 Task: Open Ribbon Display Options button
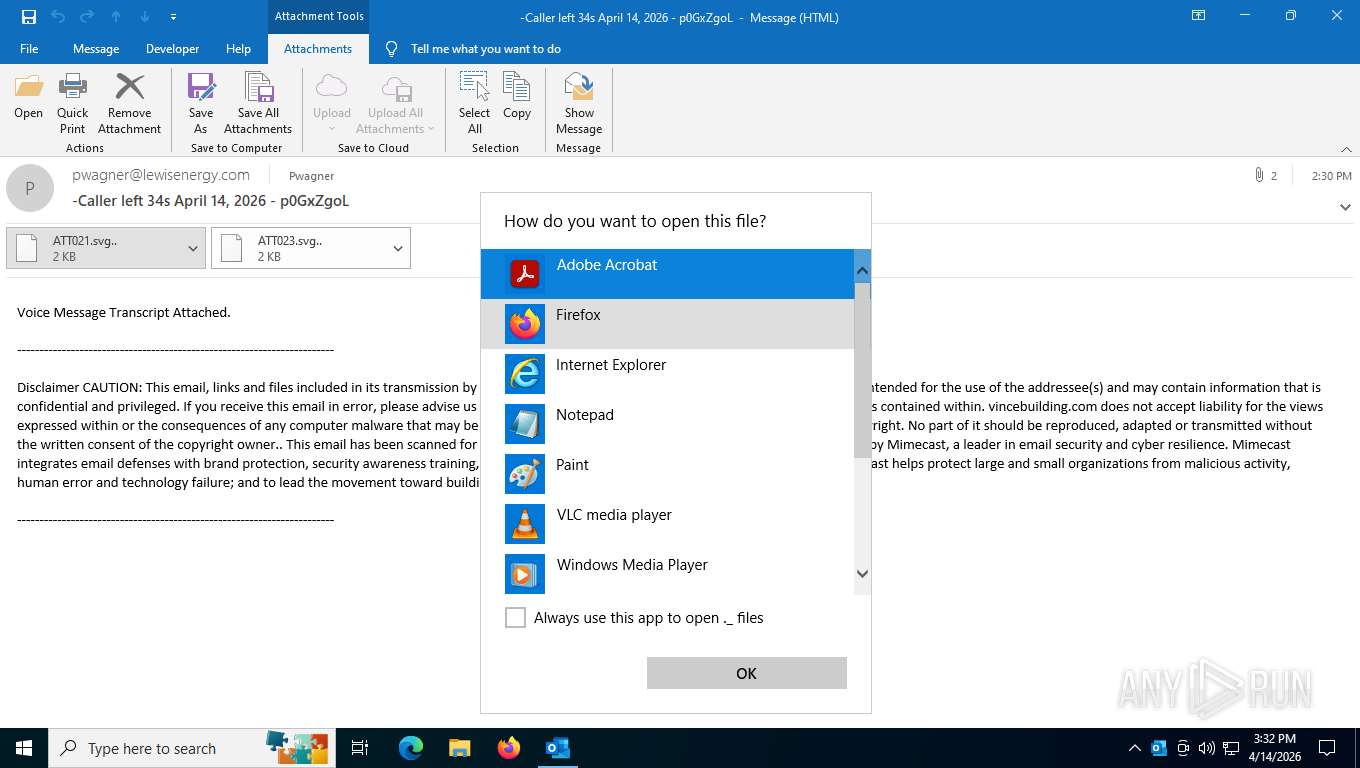(1198, 16)
